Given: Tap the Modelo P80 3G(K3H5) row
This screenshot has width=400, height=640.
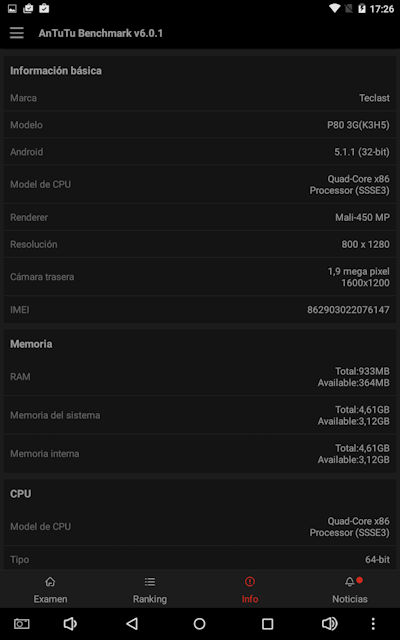Looking at the screenshot, I should (x=200, y=125).
